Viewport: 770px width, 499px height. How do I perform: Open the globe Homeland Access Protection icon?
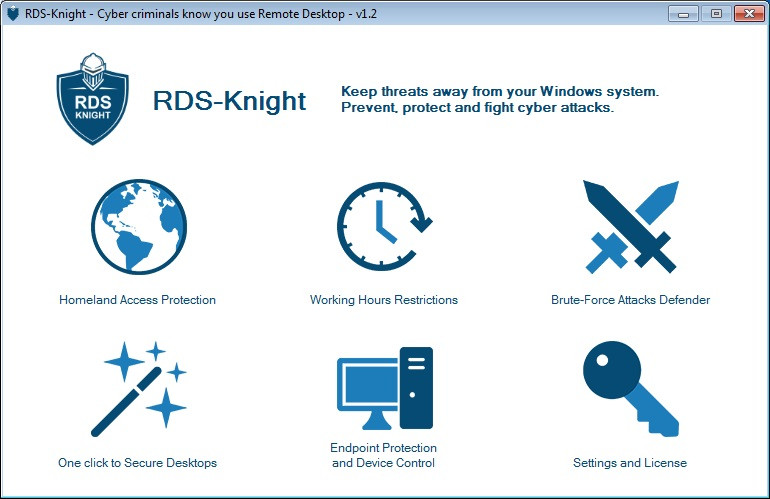pos(139,226)
